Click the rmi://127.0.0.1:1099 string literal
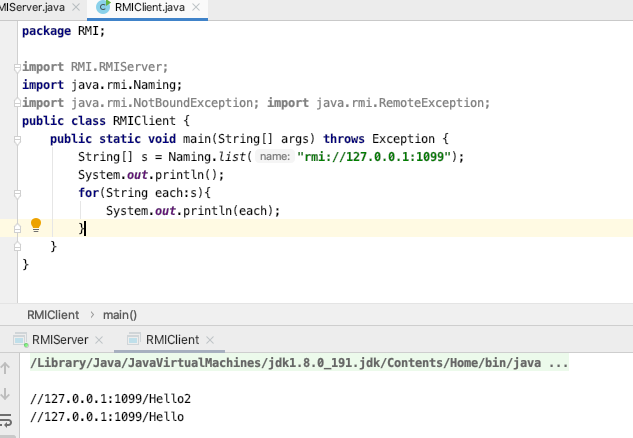This screenshot has width=633, height=438. pos(374,157)
